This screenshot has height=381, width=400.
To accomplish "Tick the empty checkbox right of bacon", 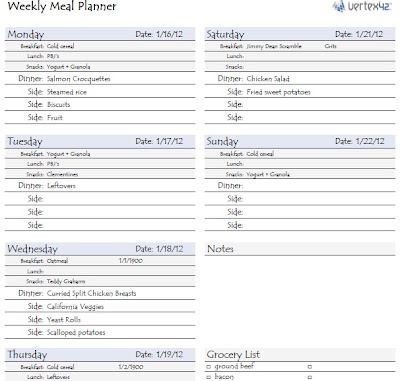I will point(310,377).
